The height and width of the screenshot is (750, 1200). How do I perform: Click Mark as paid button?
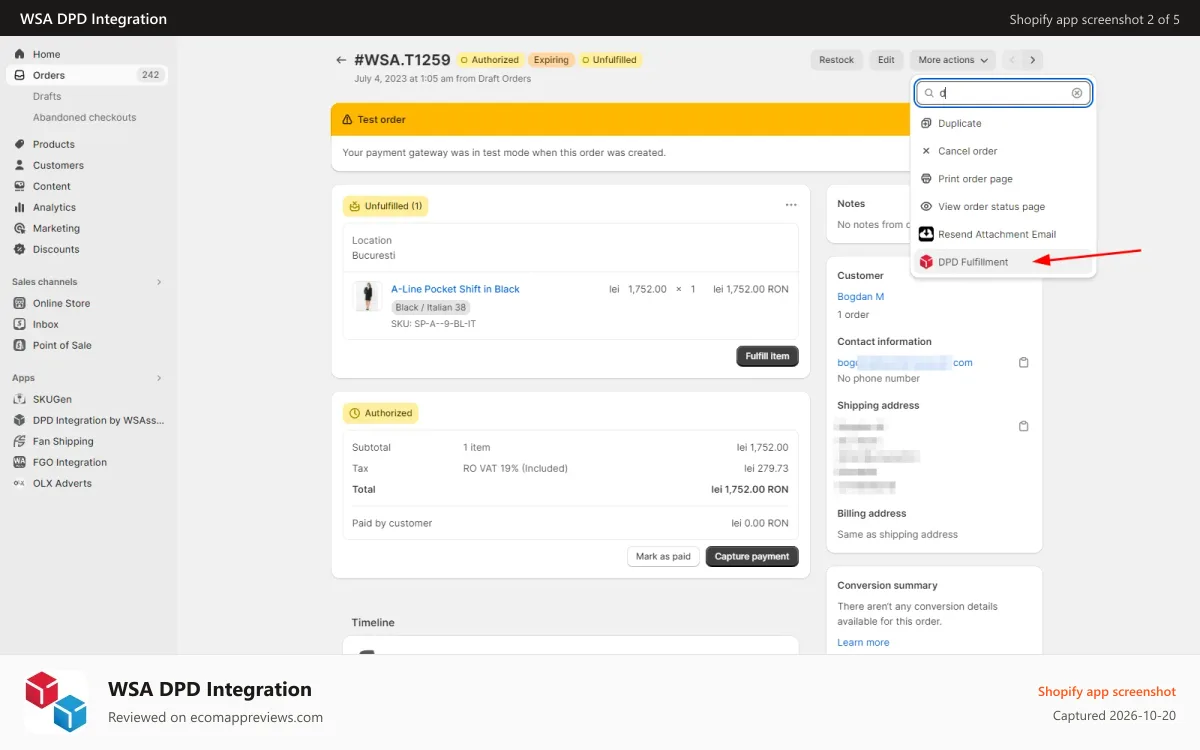click(x=663, y=557)
